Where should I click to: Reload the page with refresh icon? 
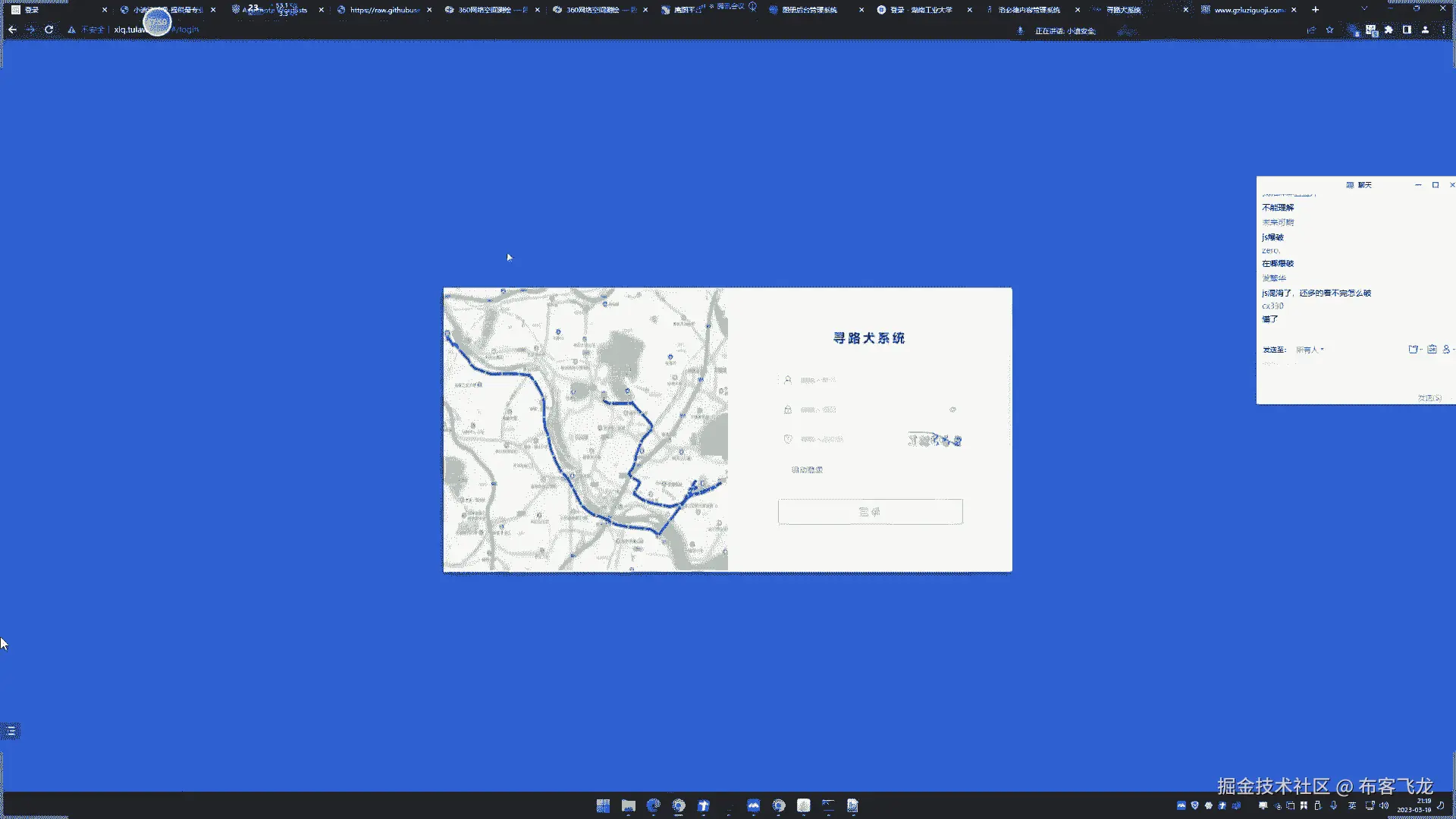coord(49,30)
